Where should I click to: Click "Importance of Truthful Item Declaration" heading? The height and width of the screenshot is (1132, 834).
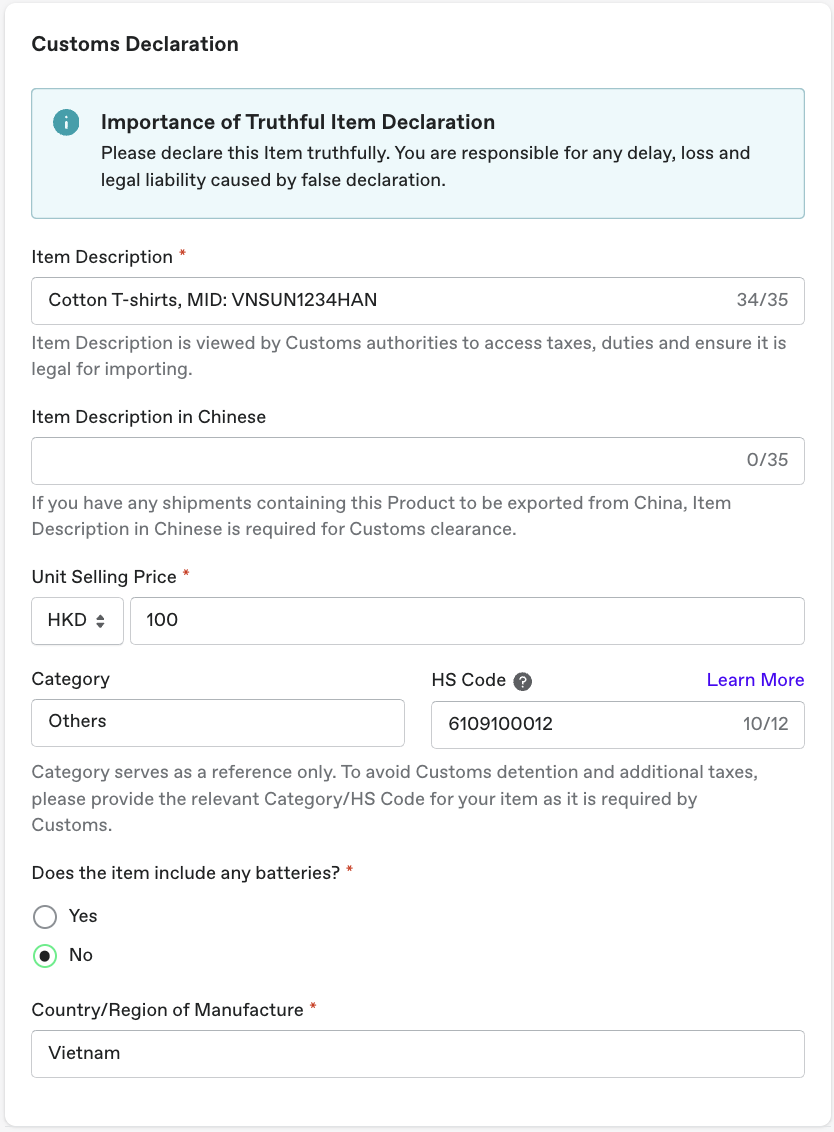[x=297, y=122]
